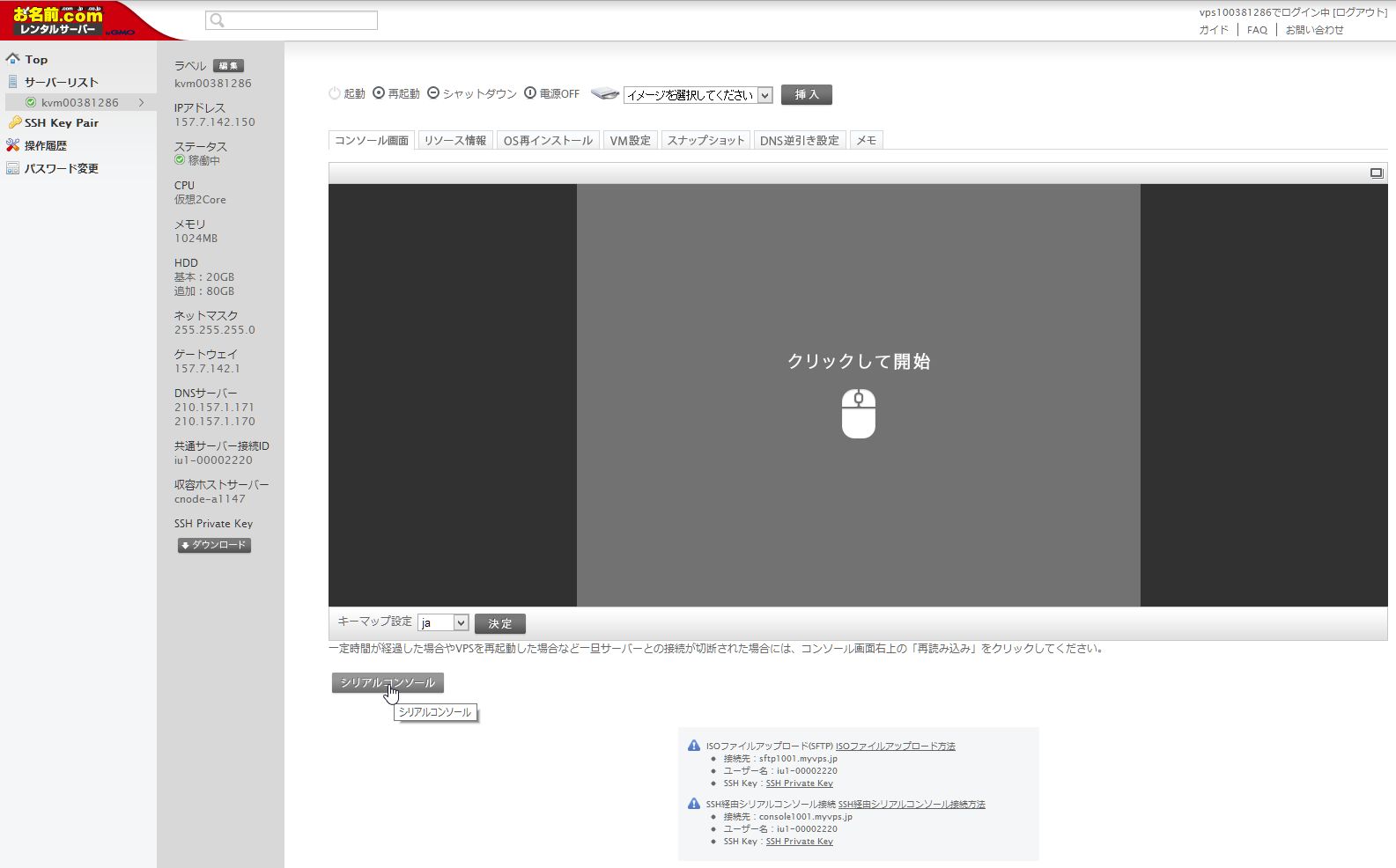
Task: Click the key icon for SSH Key Pair
Action: pos(14,122)
